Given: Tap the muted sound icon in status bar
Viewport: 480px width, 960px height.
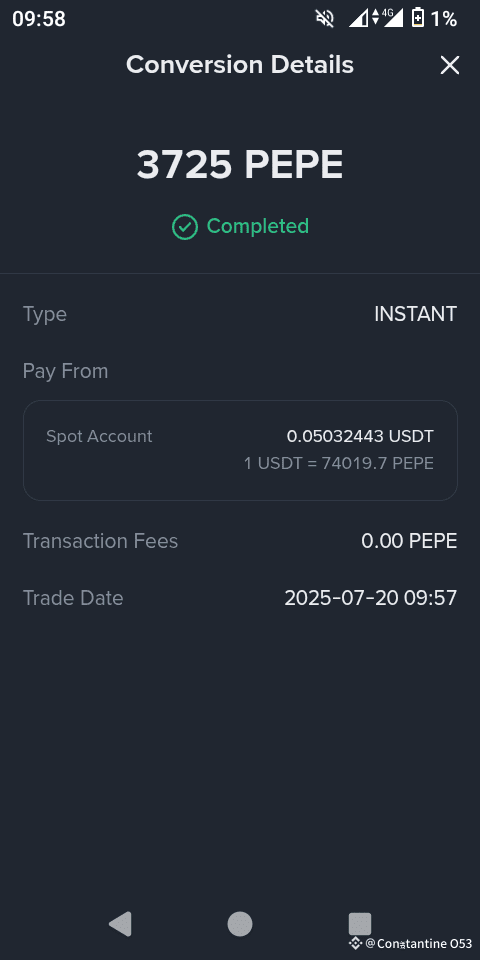Looking at the screenshot, I should coord(324,18).
